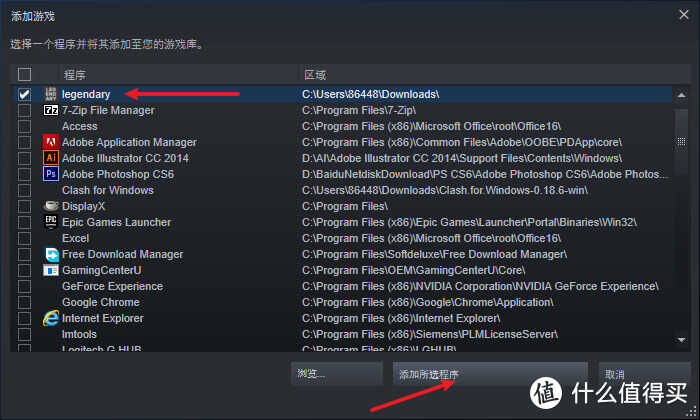
Task: Click the scrollbar up arrow
Action: click(681, 95)
